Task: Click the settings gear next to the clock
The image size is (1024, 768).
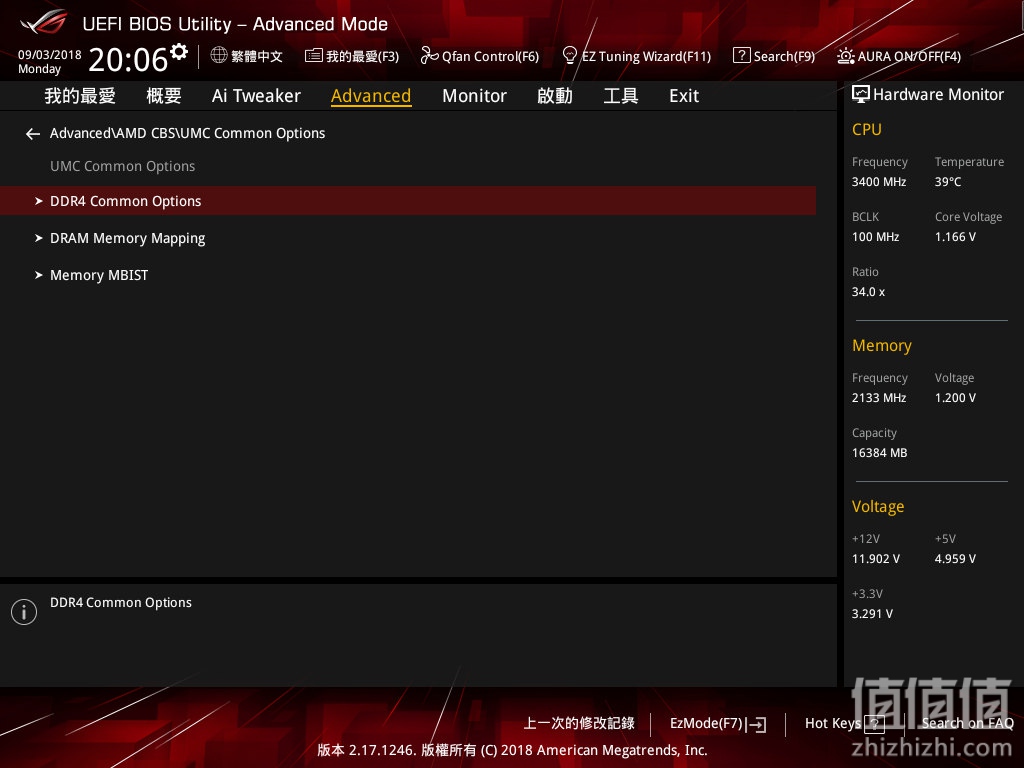Action: tap(179, 51)
